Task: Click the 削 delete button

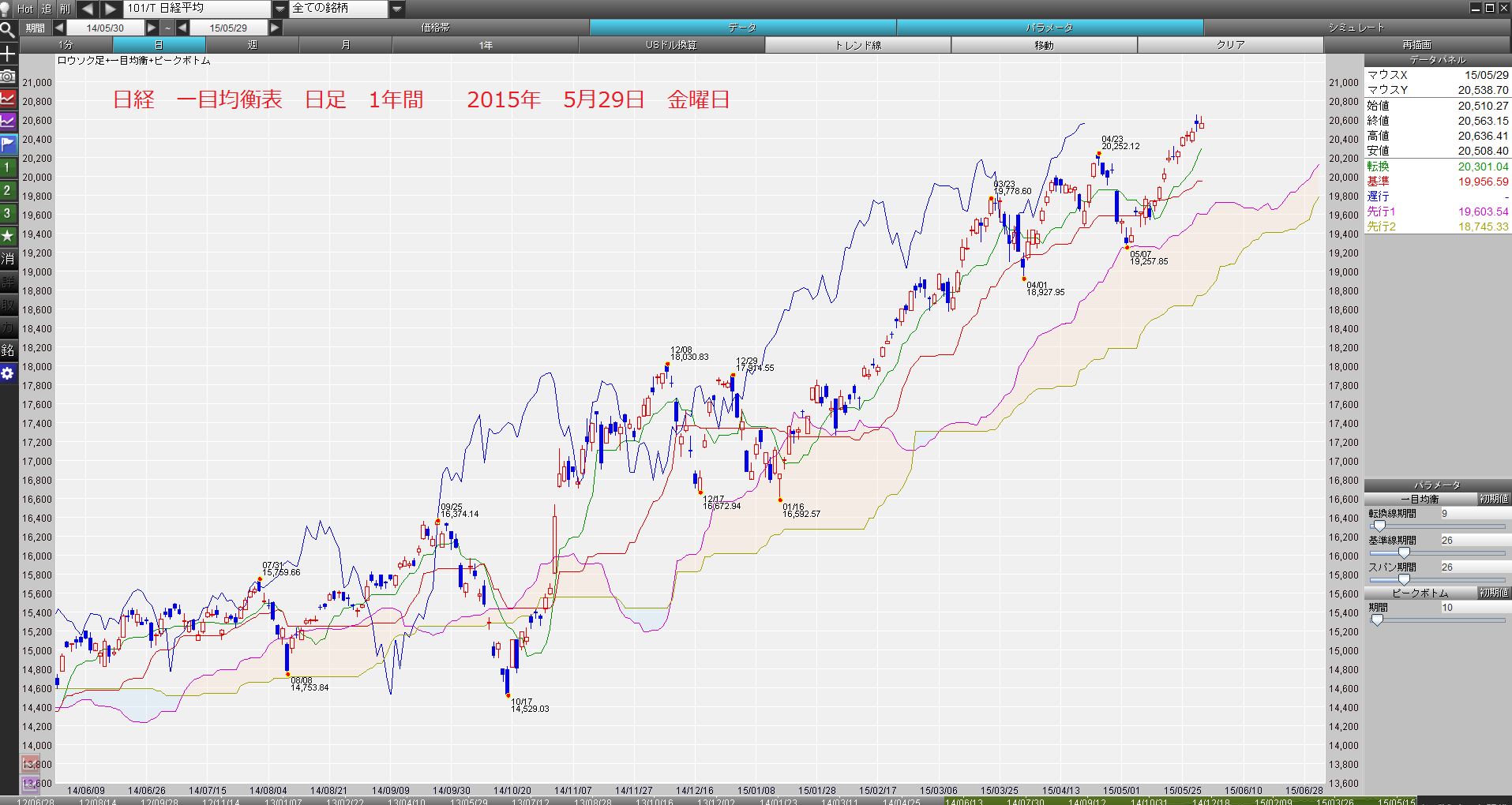Action: click(x=66, y=9)
